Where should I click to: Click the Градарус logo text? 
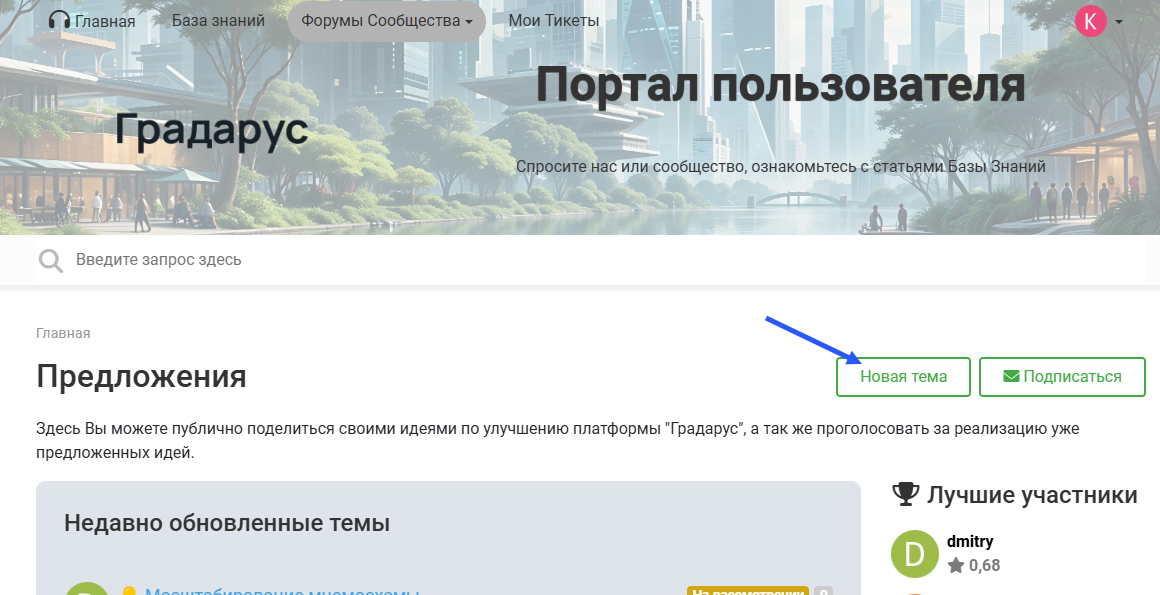coord(211,130)
